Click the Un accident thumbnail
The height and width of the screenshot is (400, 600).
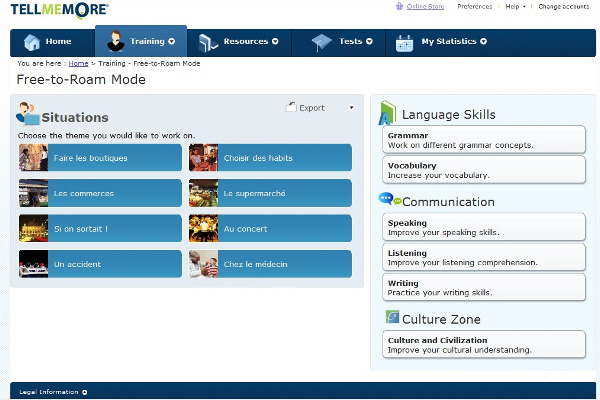[x=34, y=264]
